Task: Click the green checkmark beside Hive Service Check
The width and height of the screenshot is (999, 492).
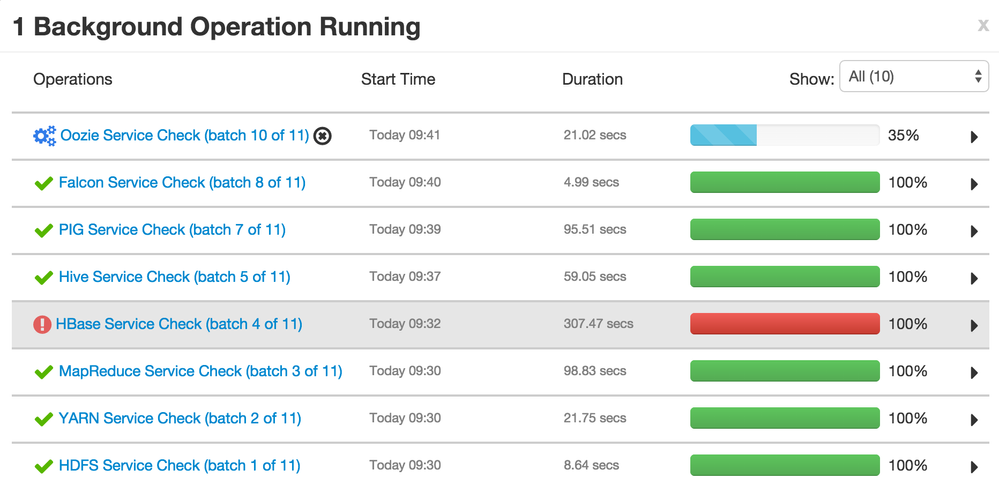Action: click(x=43, y=277)
